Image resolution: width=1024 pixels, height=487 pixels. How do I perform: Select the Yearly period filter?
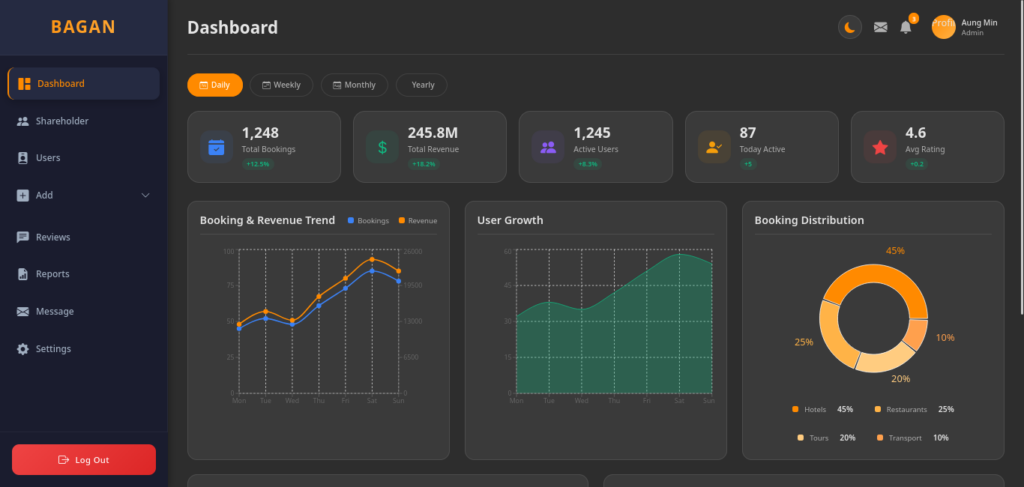(x=422, y=85)
